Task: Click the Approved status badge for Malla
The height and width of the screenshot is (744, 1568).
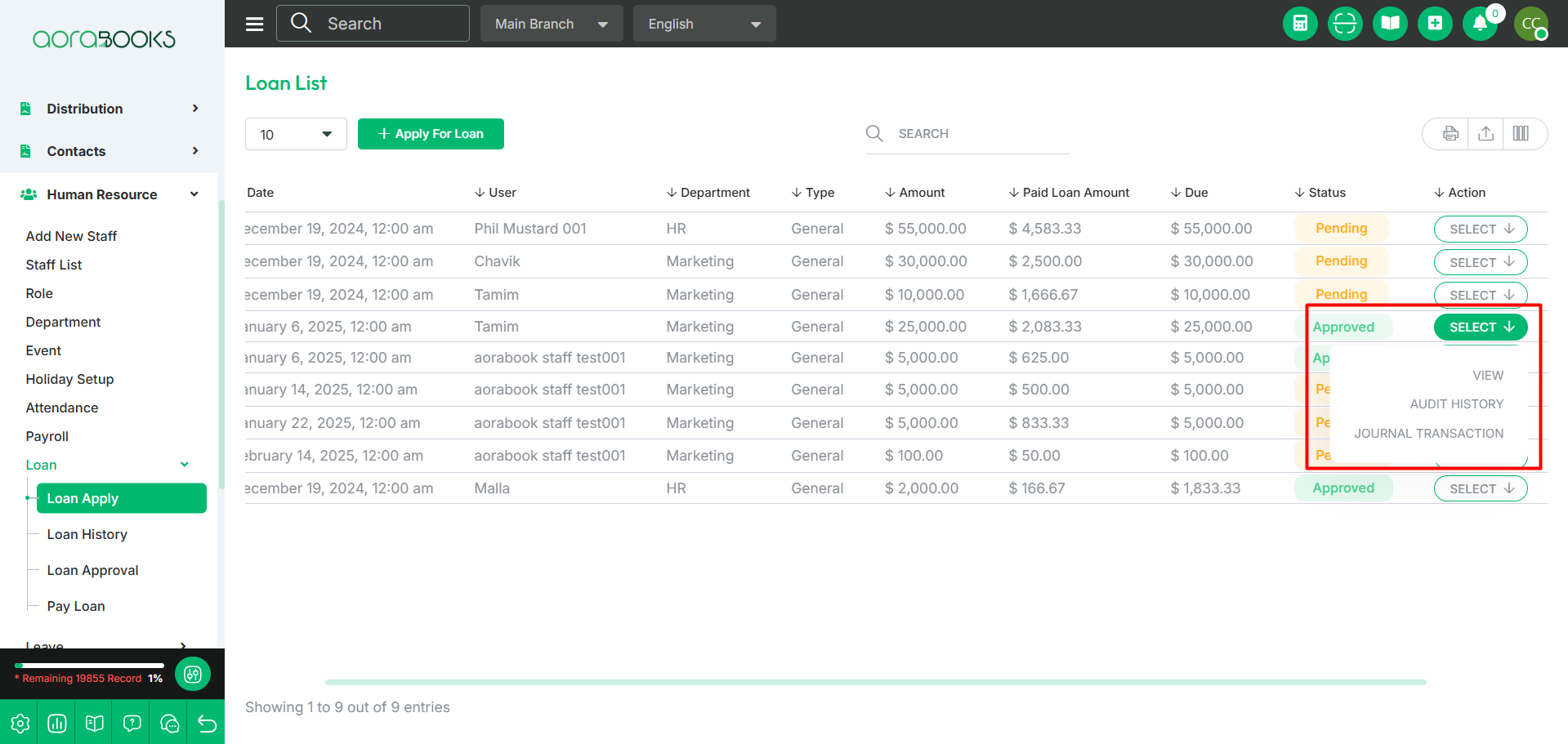Action: (x=1343, y=488)
